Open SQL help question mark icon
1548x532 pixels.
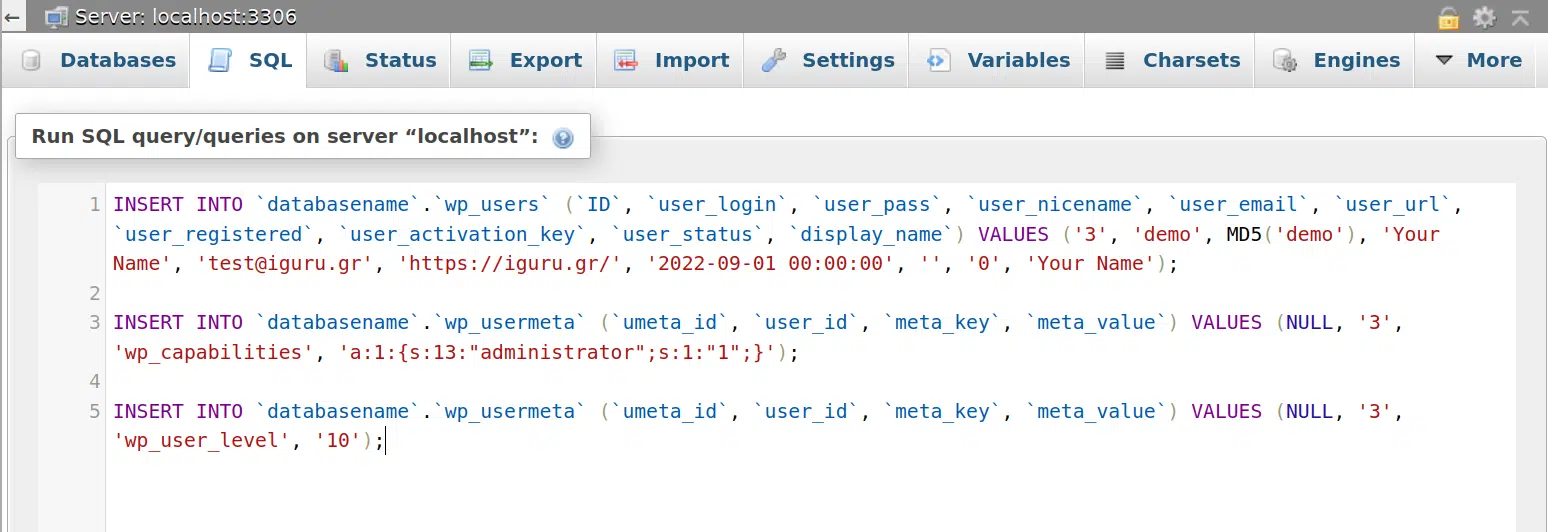pyautogui.click(x=563, y=138)
